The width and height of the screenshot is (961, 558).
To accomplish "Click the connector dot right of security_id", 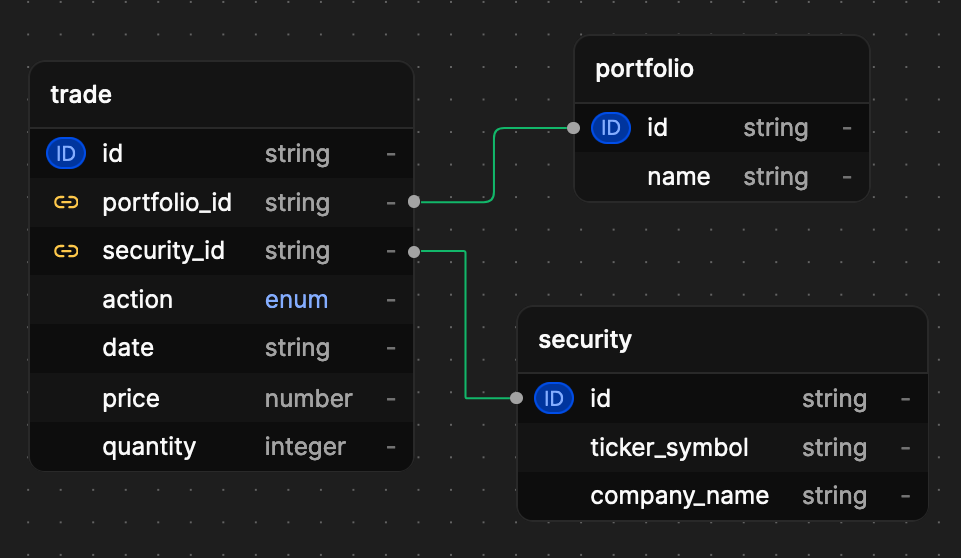I will pyautogui.click(x=414, y=252).
